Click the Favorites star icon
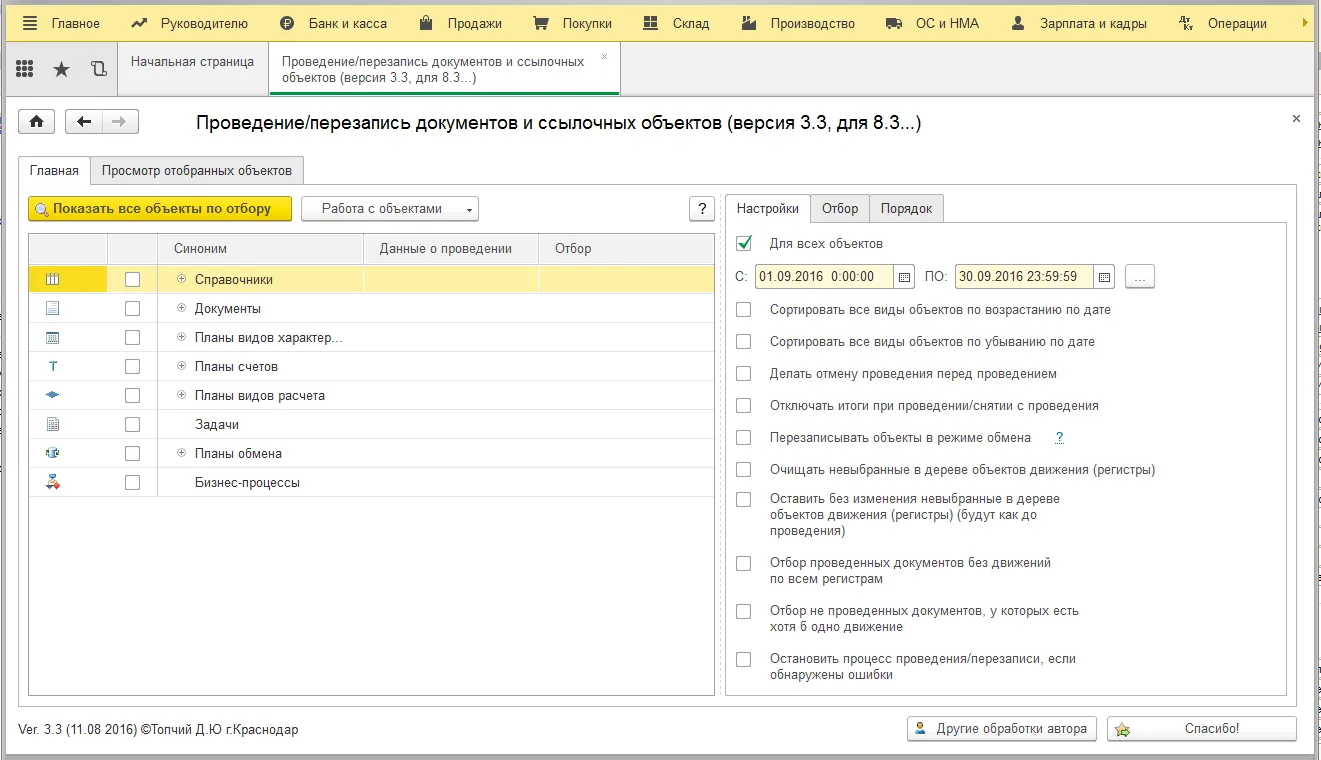 (x=62, y=69)
